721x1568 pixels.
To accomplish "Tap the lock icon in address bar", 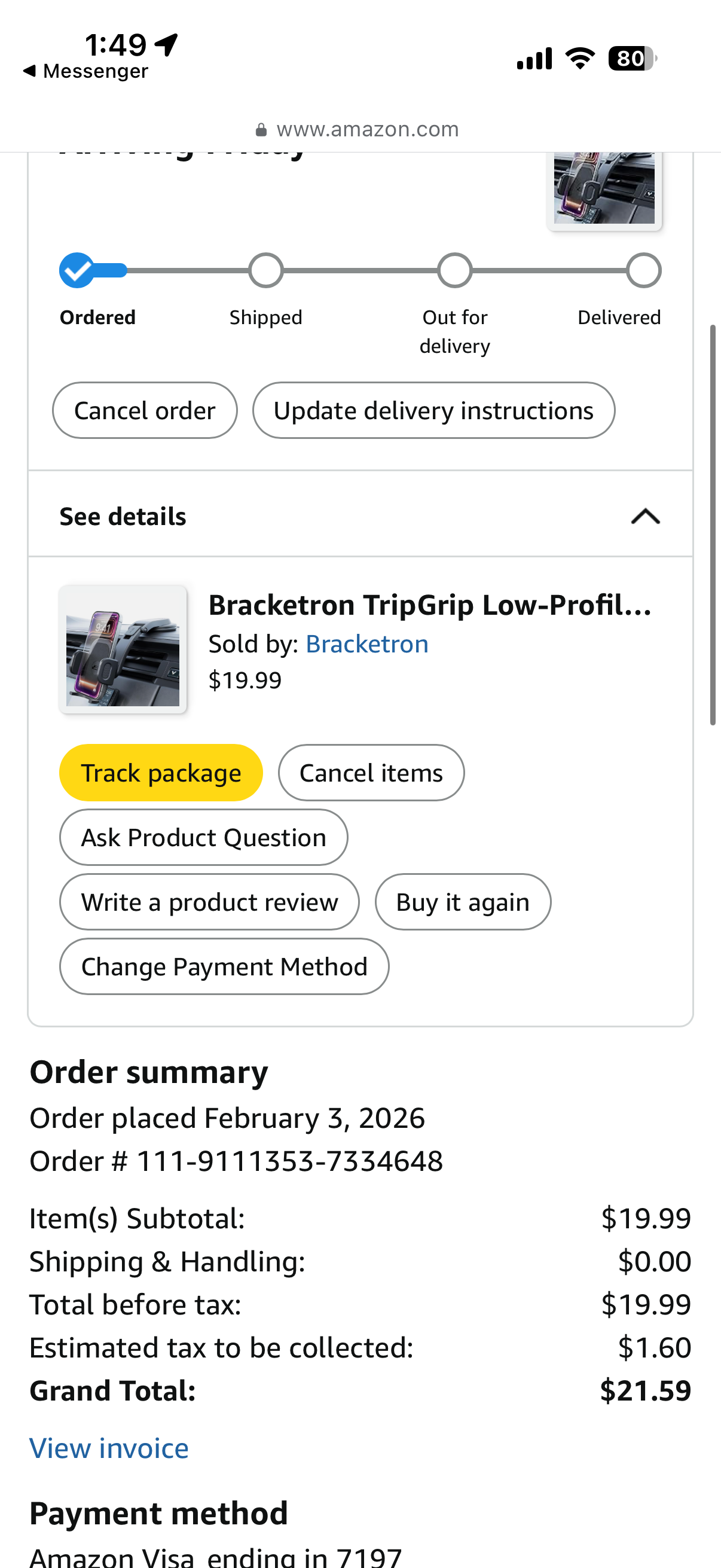I will pyautogui.click(x=261, y=130).
